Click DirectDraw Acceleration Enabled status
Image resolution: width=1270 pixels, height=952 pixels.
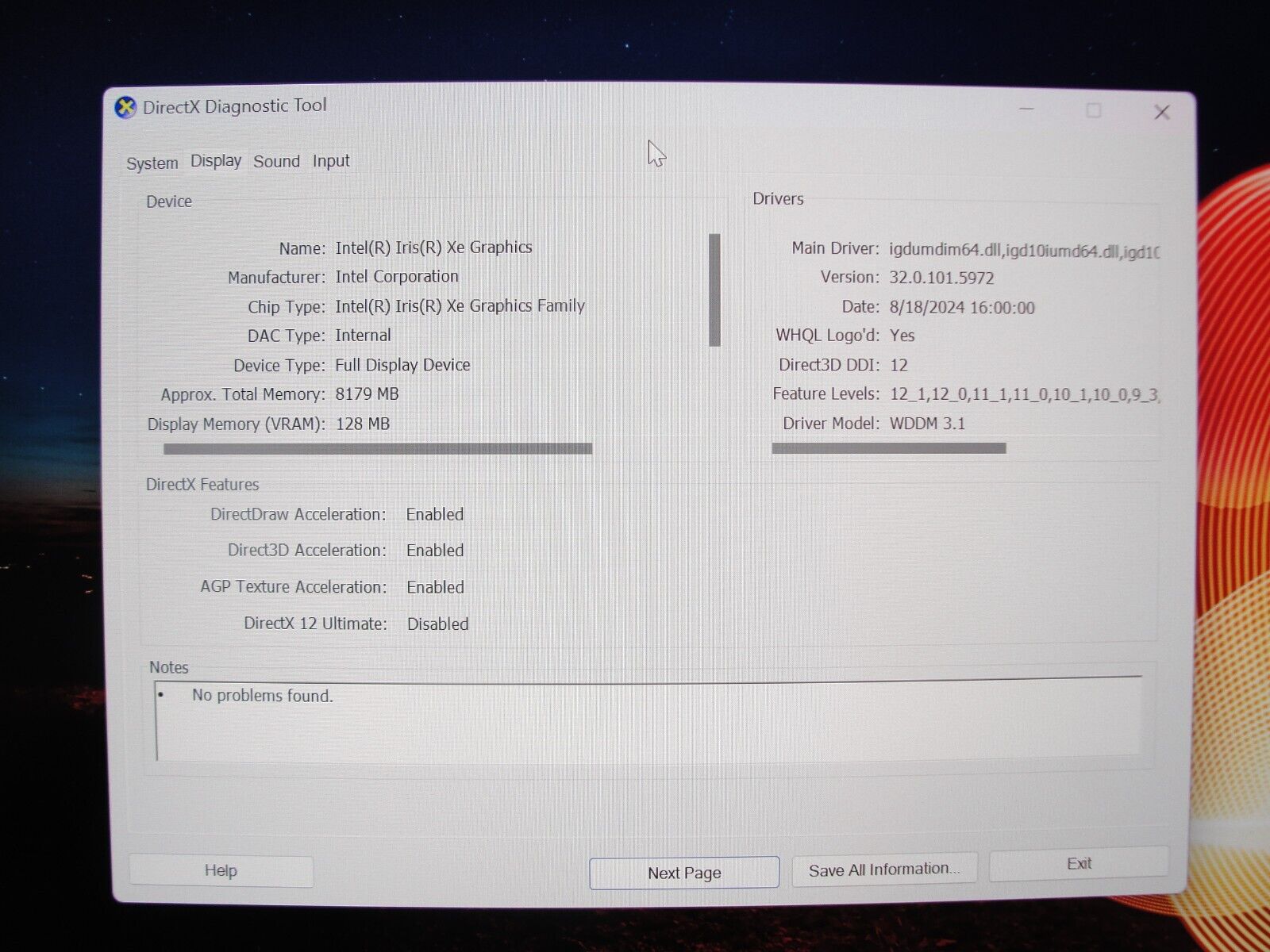pyautogui.click(x=435, y=515)
